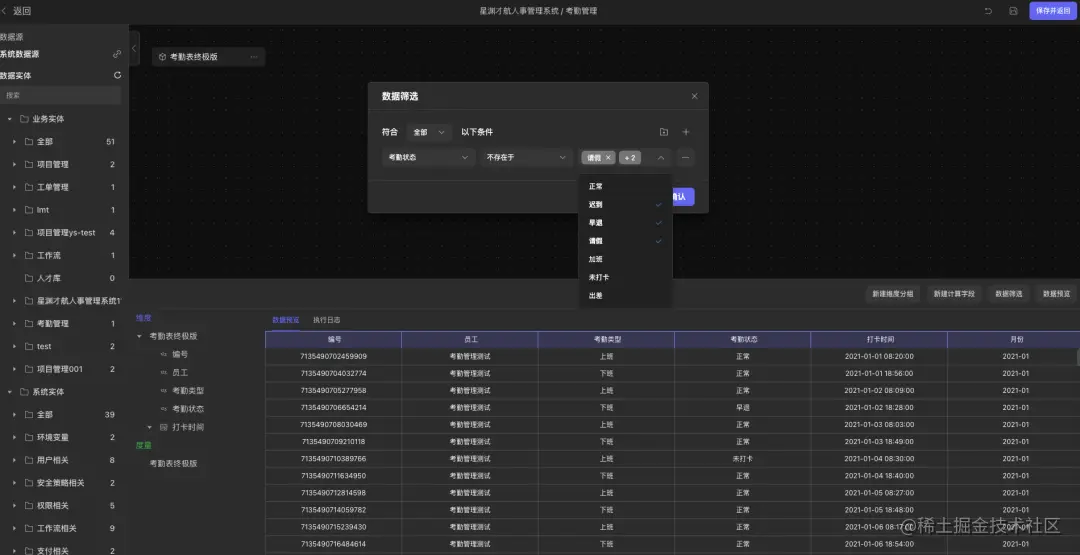Click the data table vertical scrollbar thumb
Viewport: 1080px width, 555px height.
click(x=1078, y=357)
